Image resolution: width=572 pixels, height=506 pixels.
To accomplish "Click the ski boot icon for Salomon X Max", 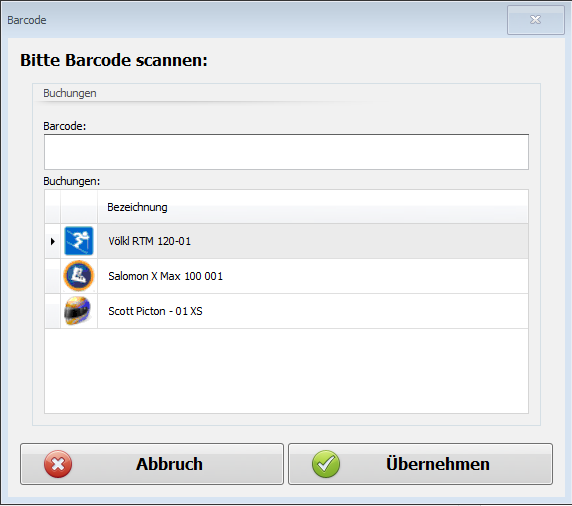I will coord(79,276).
